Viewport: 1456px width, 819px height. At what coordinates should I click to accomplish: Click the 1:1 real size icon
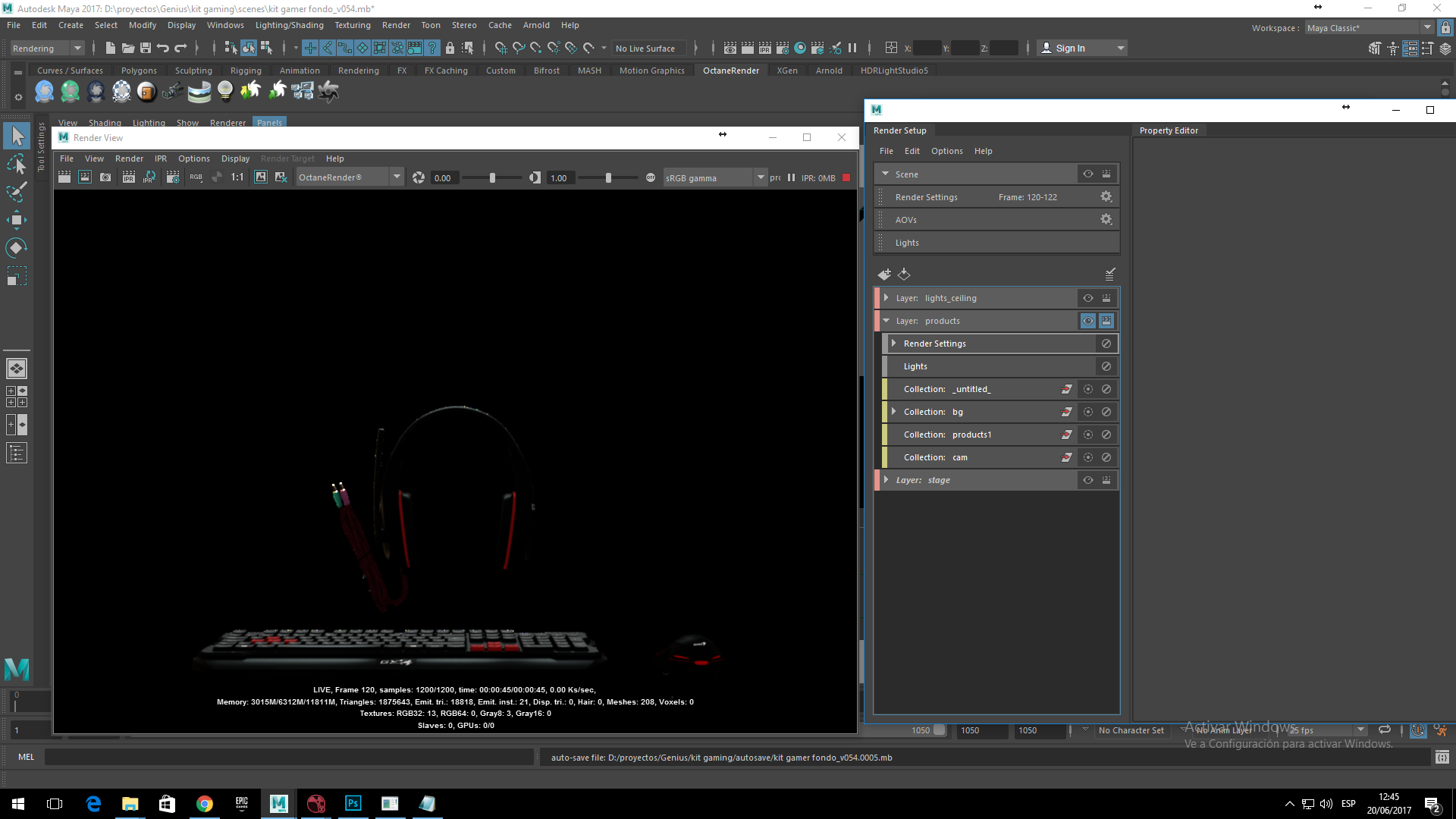237,177
